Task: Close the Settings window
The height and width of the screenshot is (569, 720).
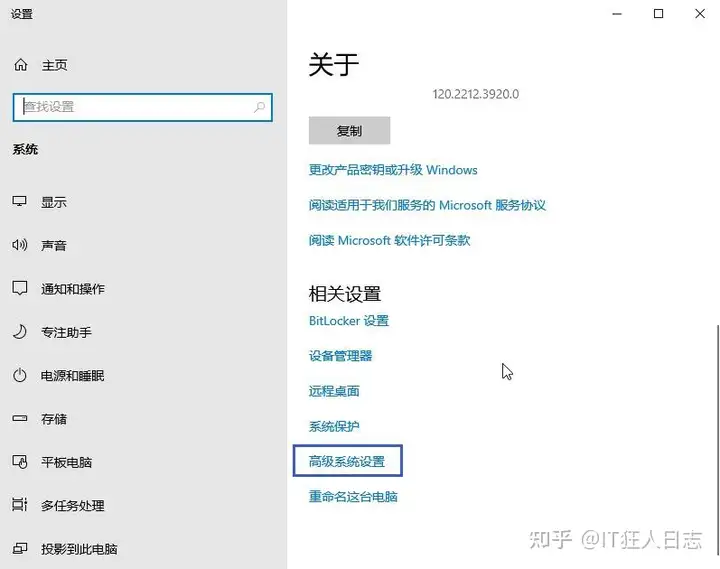Action: click(700, 14)
